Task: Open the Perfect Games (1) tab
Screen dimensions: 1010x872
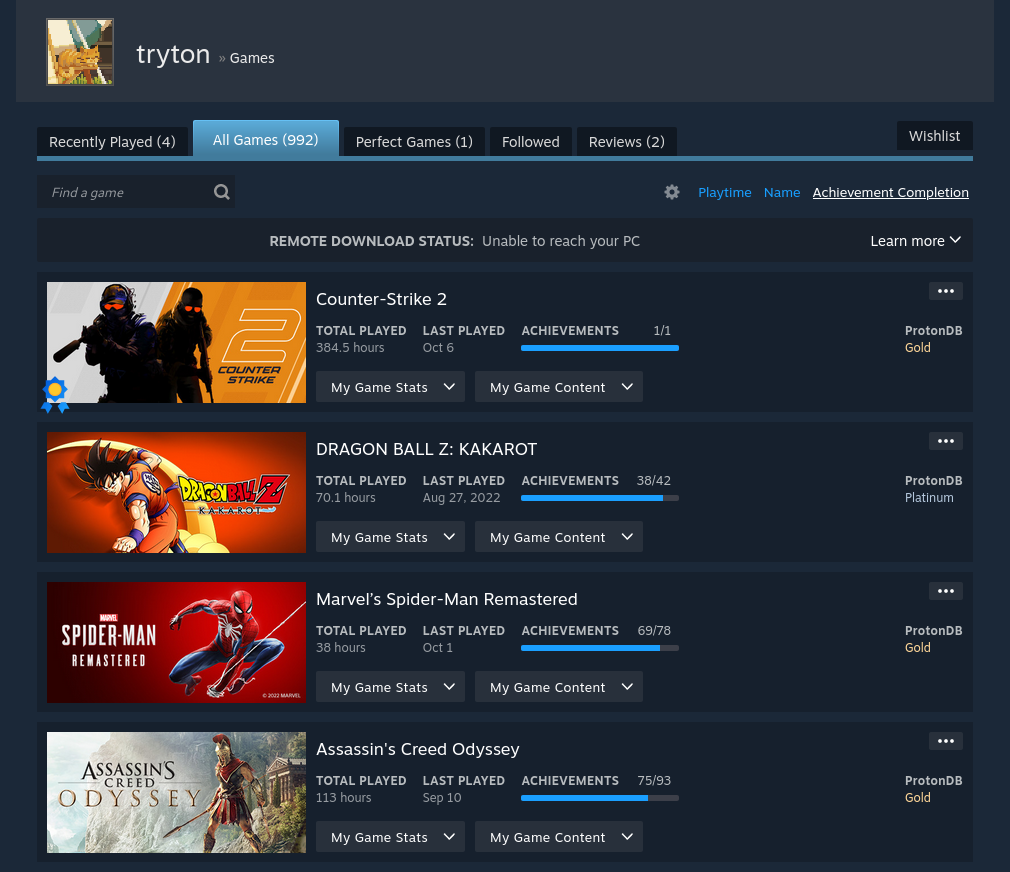Action: [x=414, y=142]
